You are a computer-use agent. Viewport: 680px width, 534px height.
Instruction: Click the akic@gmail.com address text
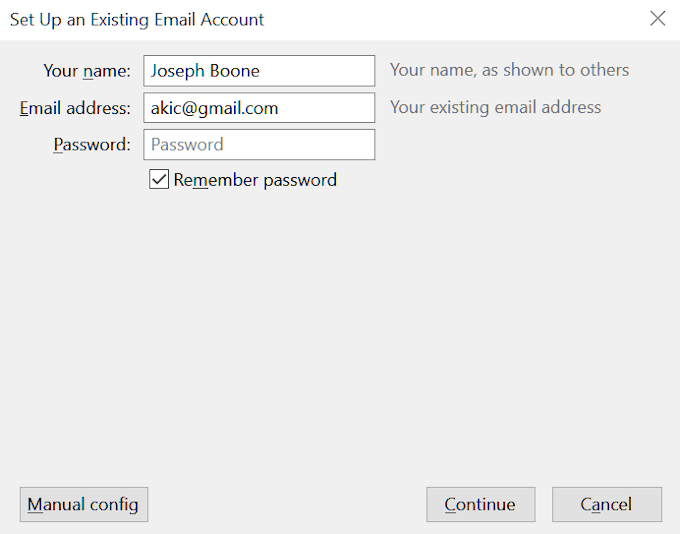click(214, 108)
